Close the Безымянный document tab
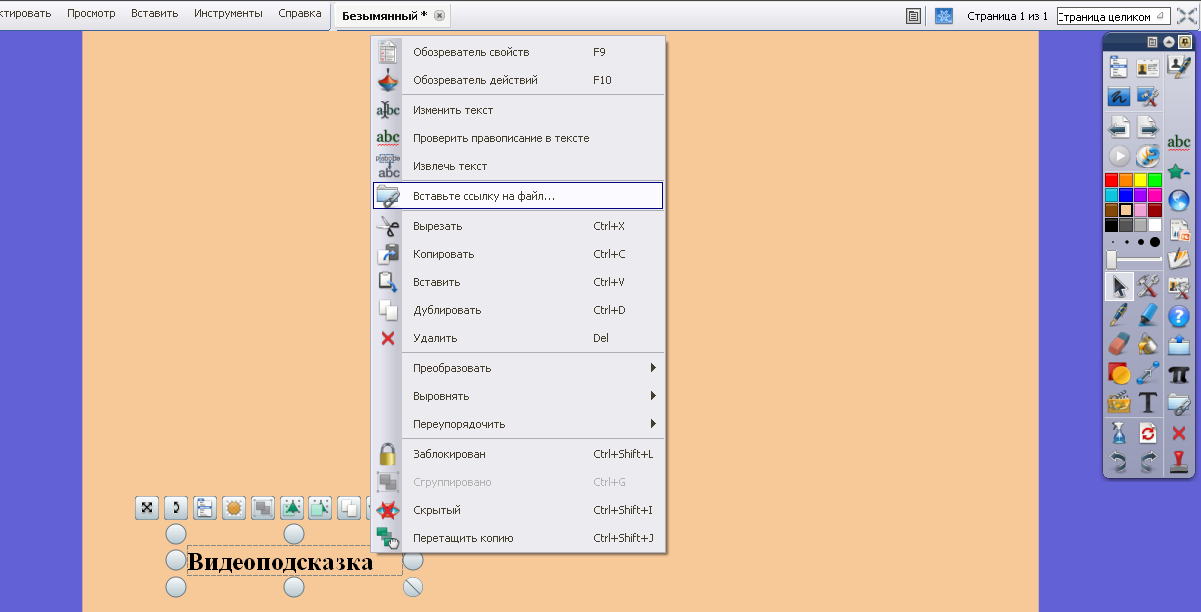 (x=440, y=16)
